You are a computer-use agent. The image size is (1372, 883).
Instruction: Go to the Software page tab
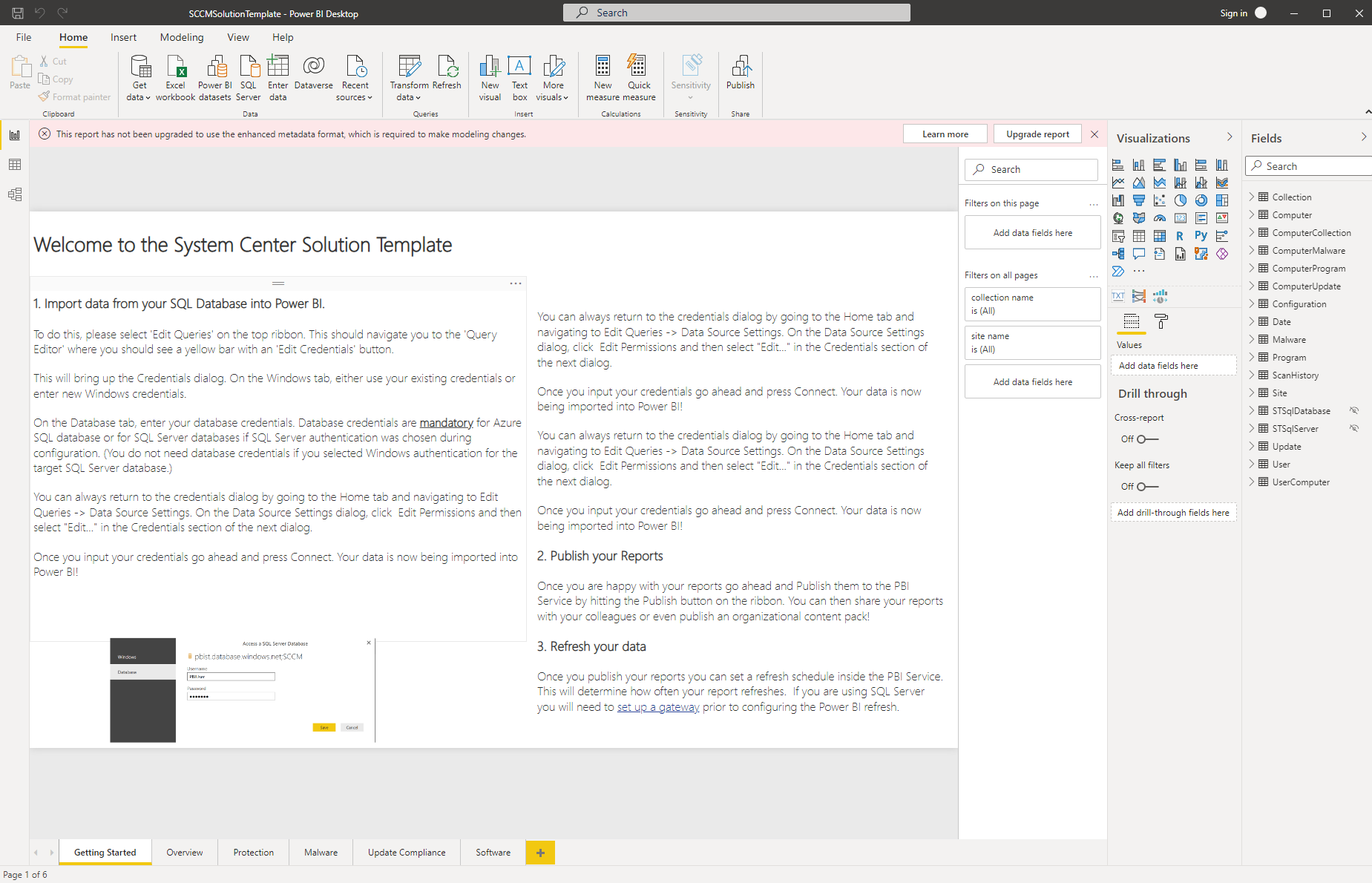point(493,853)
